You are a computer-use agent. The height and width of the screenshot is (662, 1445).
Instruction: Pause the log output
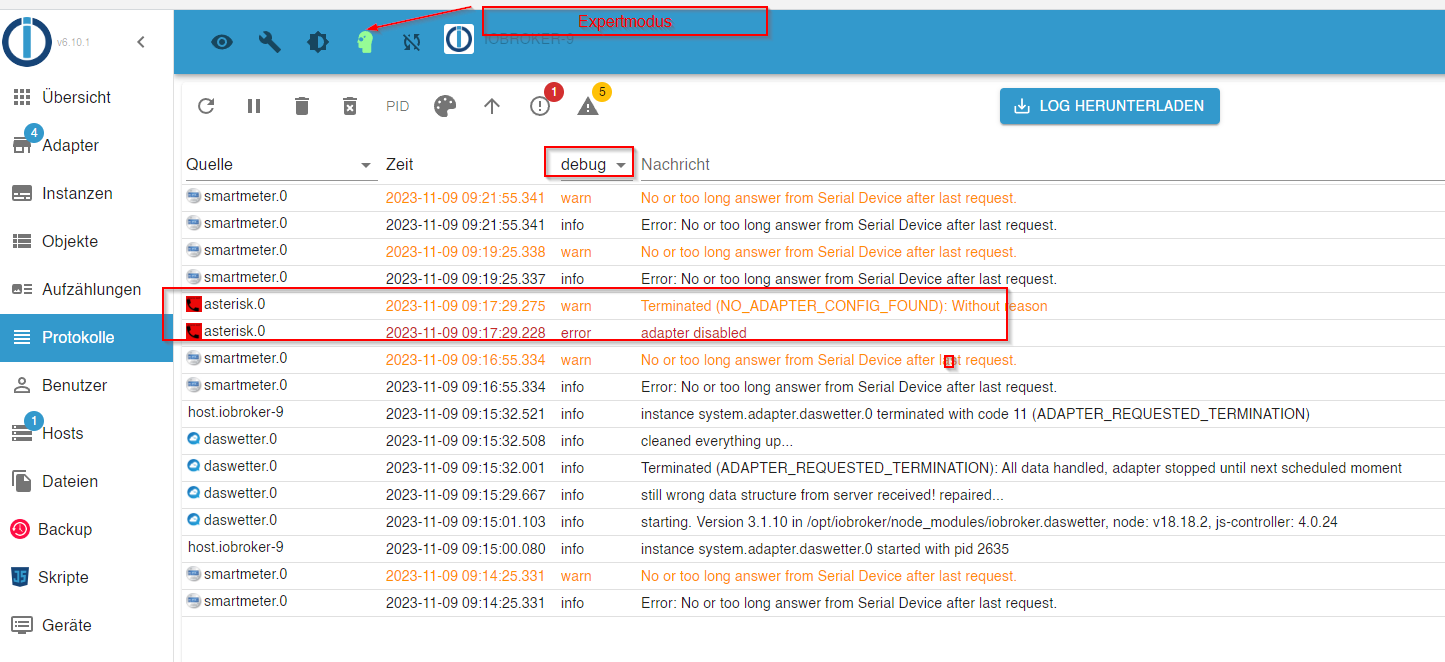[254, 106]
